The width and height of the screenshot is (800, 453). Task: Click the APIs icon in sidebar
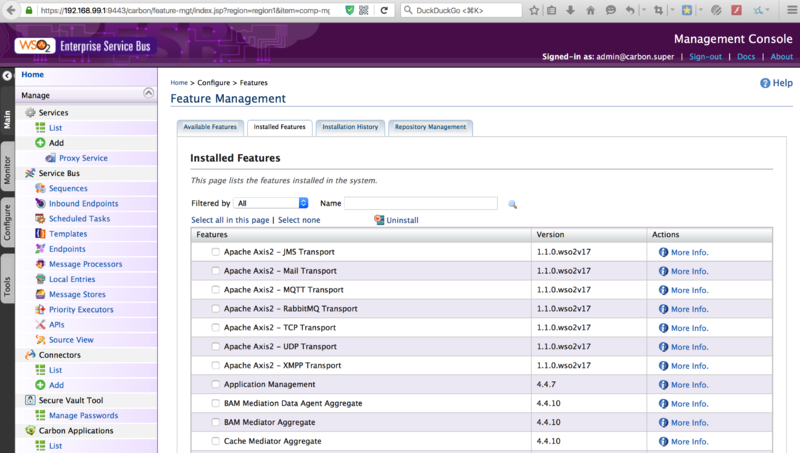[40, 324]
